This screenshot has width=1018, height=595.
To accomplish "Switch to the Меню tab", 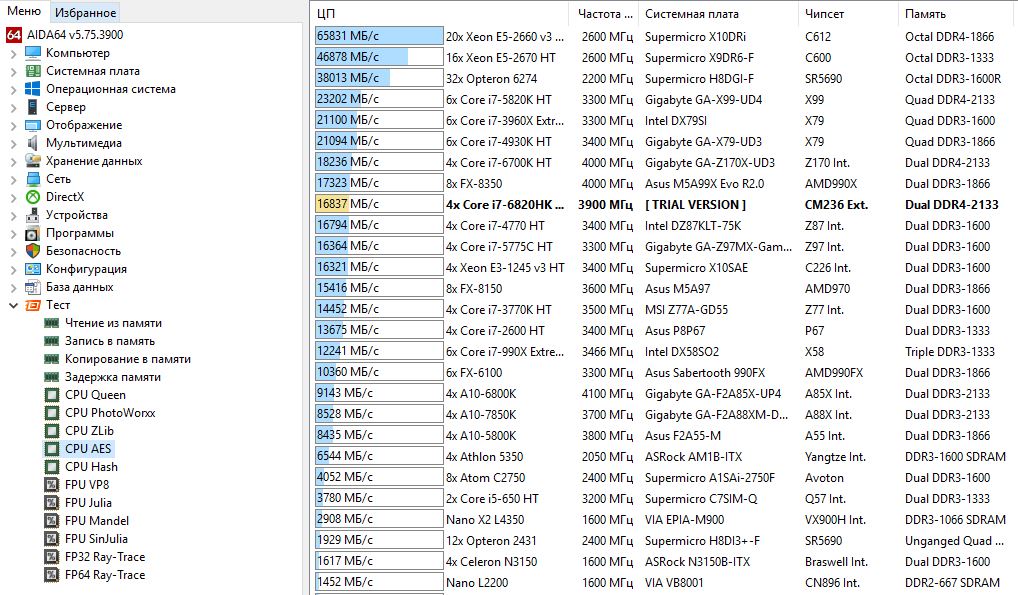I will click(x=24, y=11).
